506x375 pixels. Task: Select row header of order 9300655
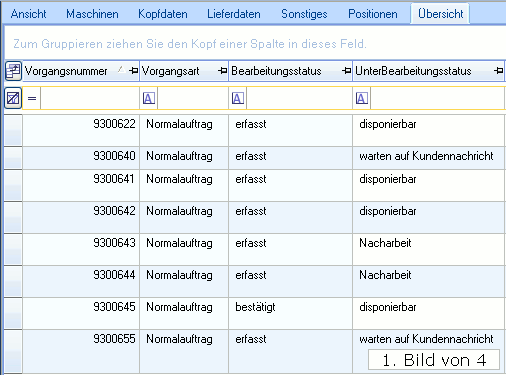tap(13, 351)
